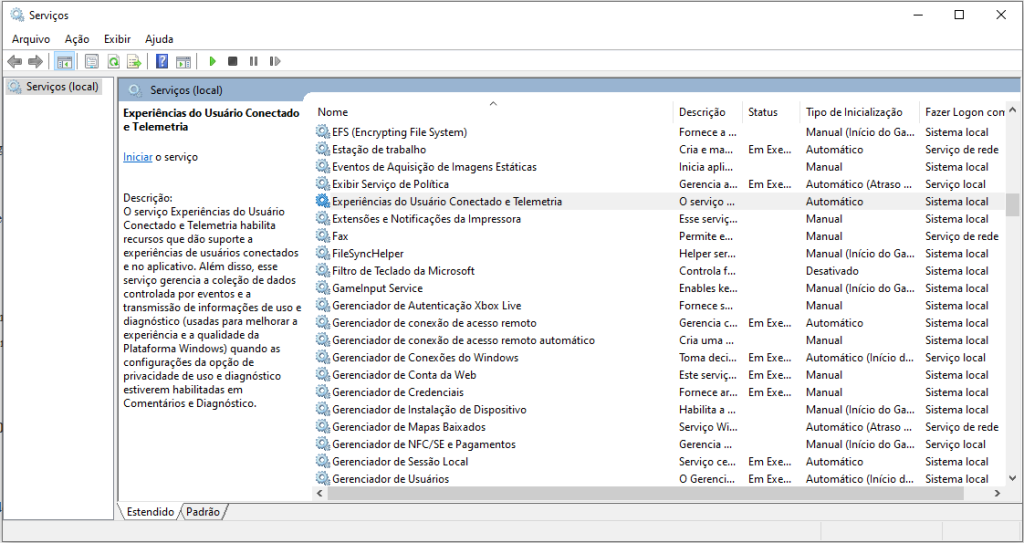
Task: Switch to the Padrão tab
Action: pyautogui.click(x=203, y=512)
